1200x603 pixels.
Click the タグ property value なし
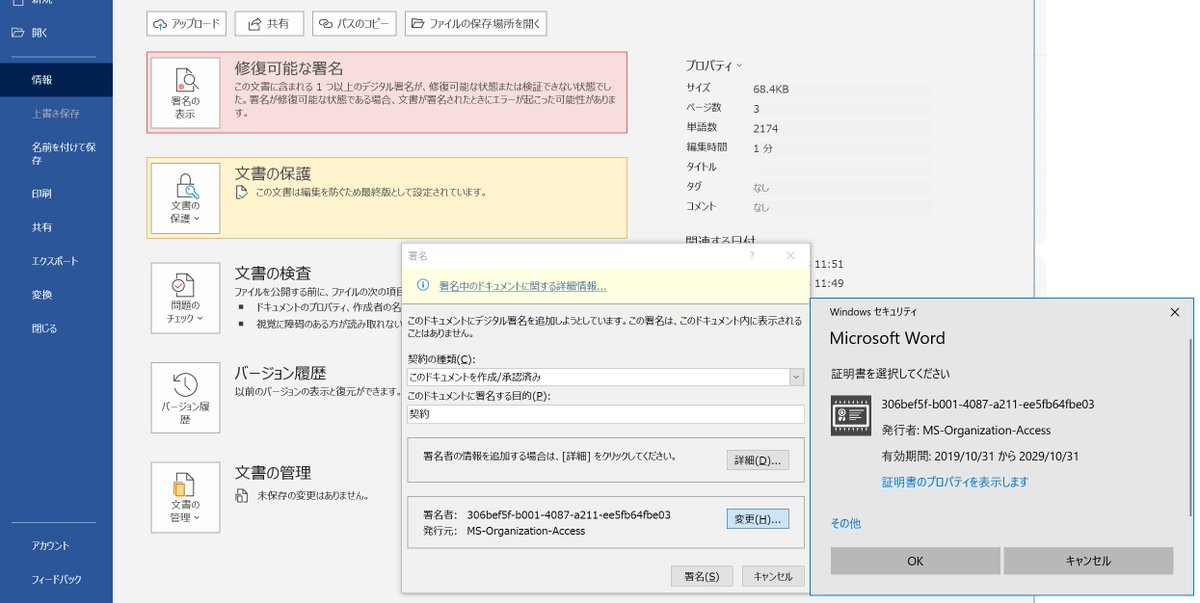click(x=762, y=187)
